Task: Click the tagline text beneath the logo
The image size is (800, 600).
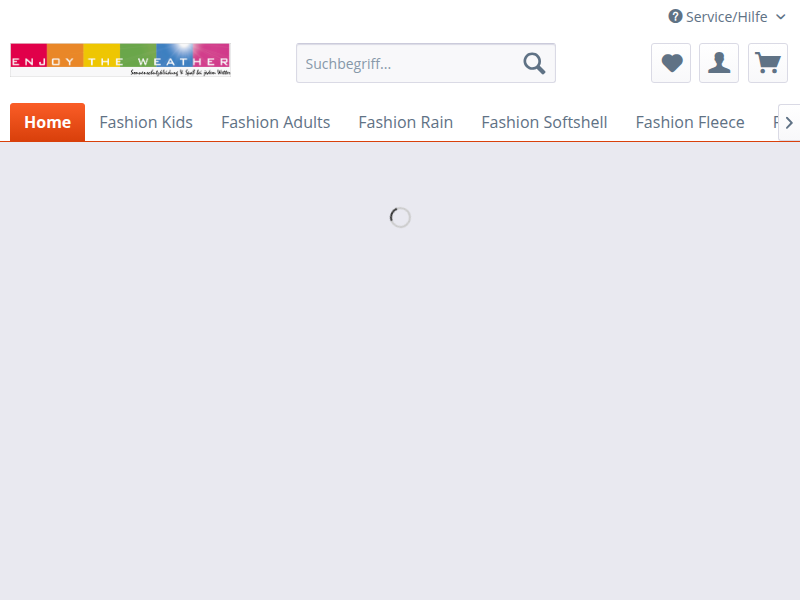Action: coord(180,73)
